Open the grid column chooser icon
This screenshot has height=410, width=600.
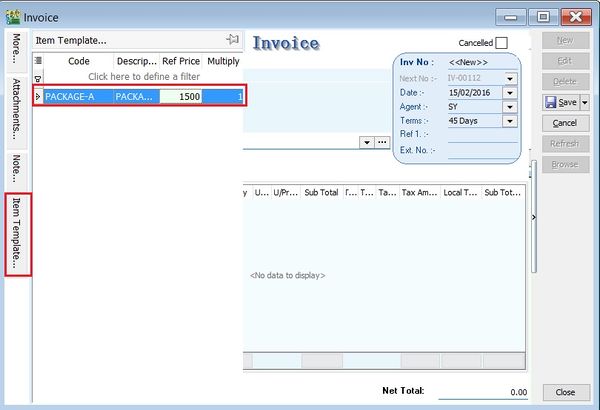(x=39, y=61)
